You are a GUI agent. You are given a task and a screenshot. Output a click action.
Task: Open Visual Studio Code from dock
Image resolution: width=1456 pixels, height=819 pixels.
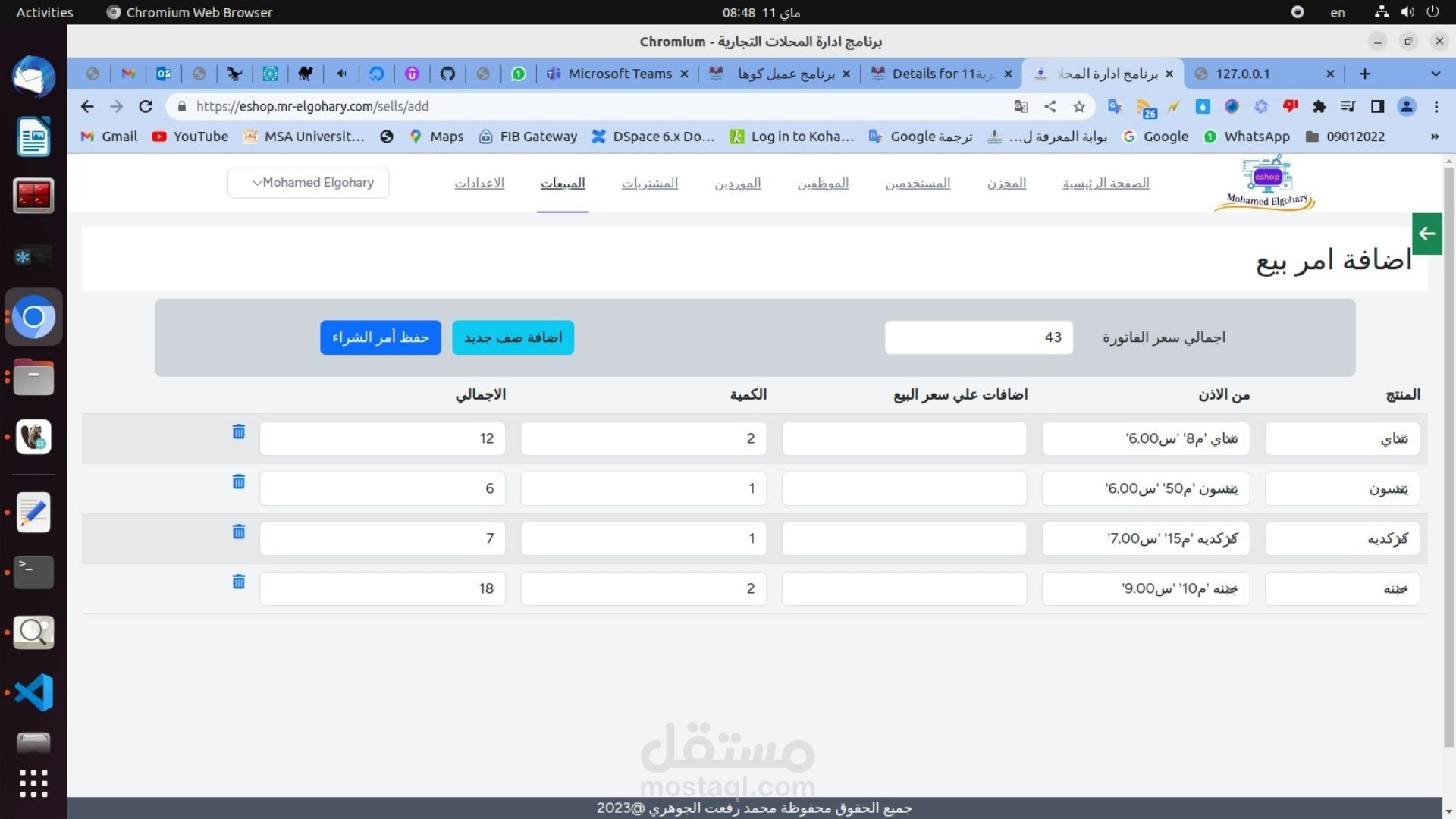tap(33, 692)
